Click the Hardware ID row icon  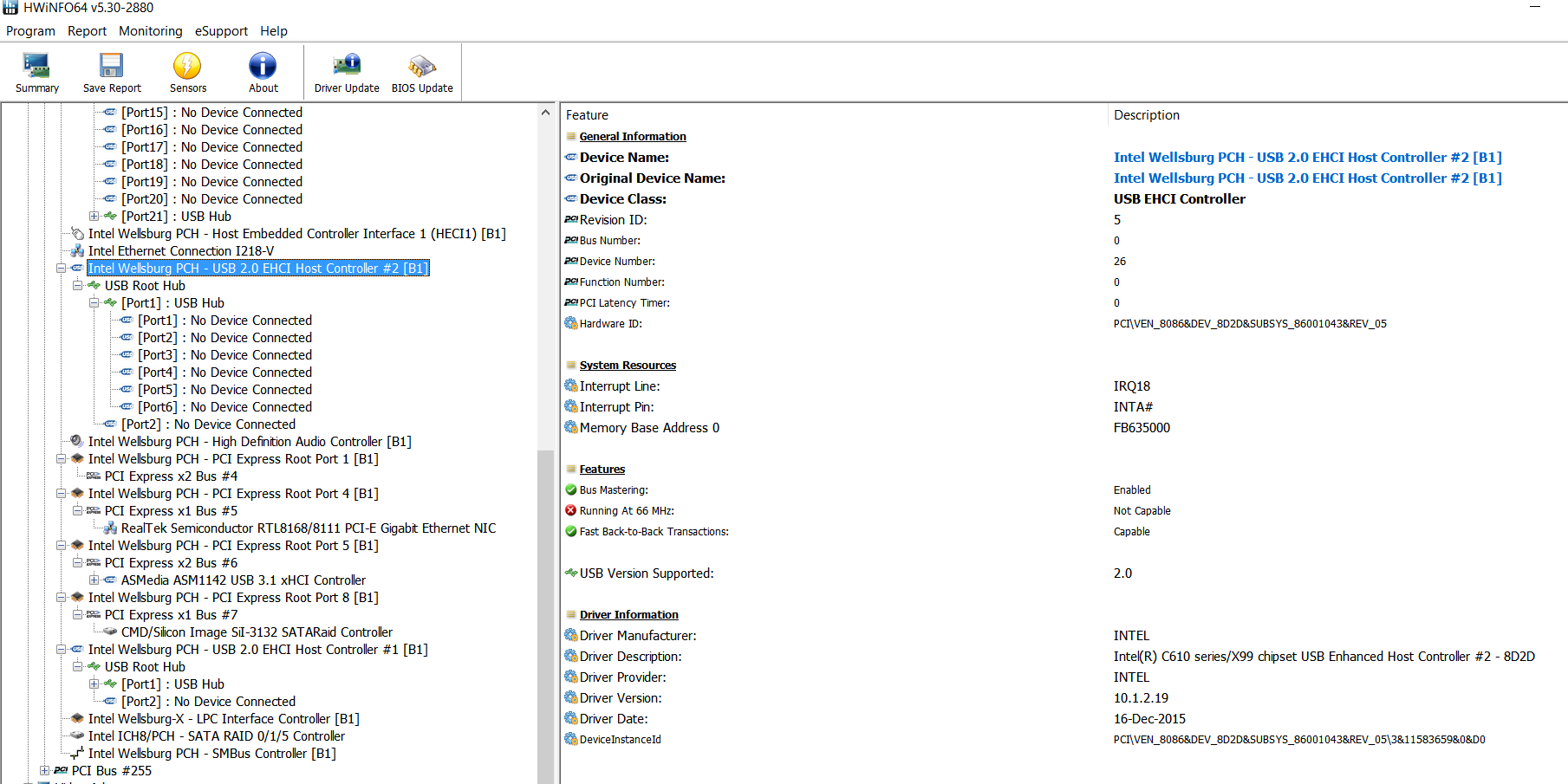571,323
